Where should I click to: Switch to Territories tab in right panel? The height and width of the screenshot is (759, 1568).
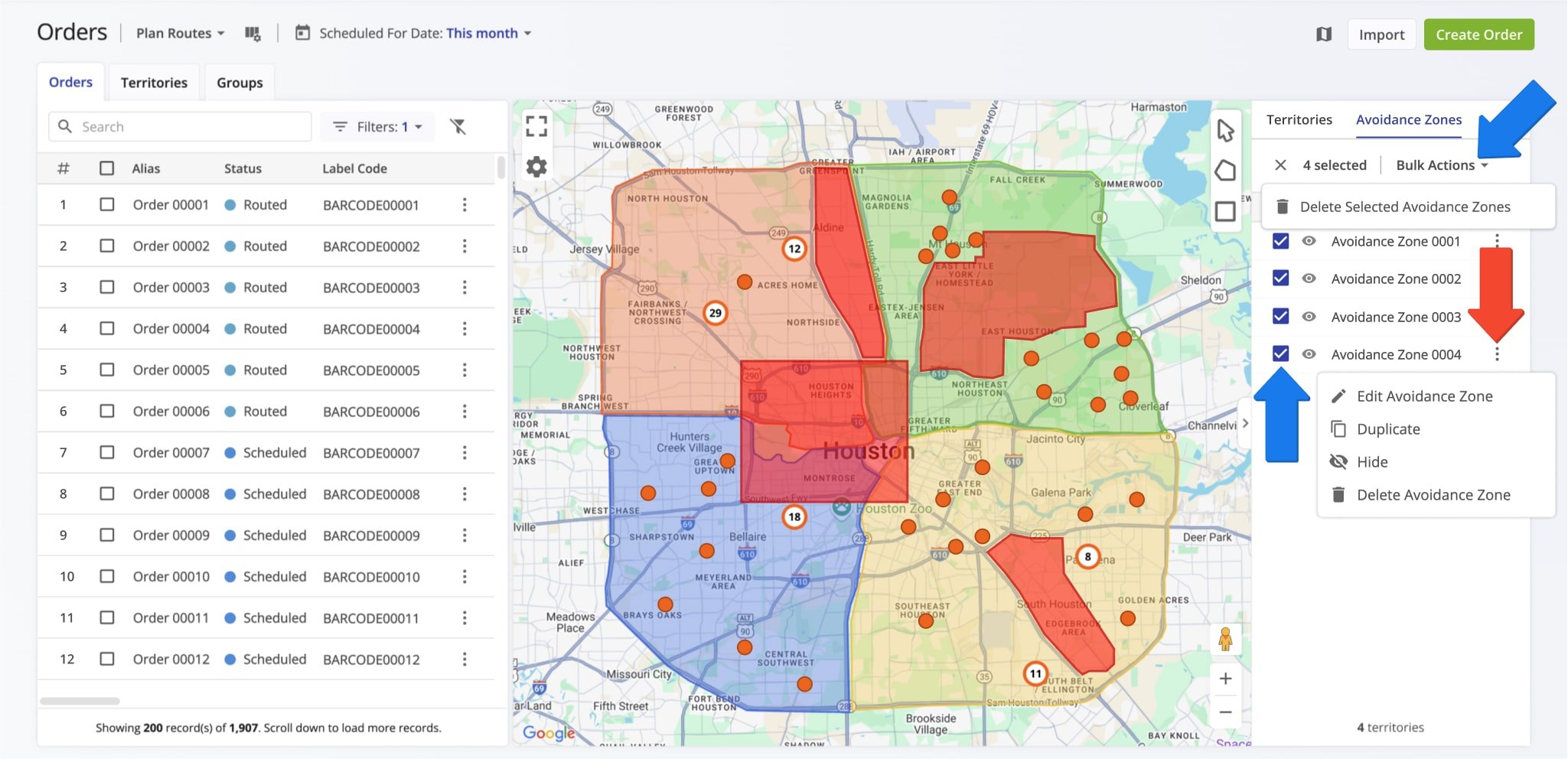tap(1299, 120)
